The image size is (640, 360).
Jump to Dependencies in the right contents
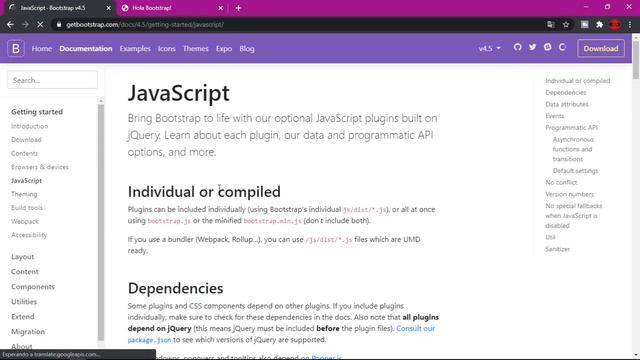click(565, 93)
